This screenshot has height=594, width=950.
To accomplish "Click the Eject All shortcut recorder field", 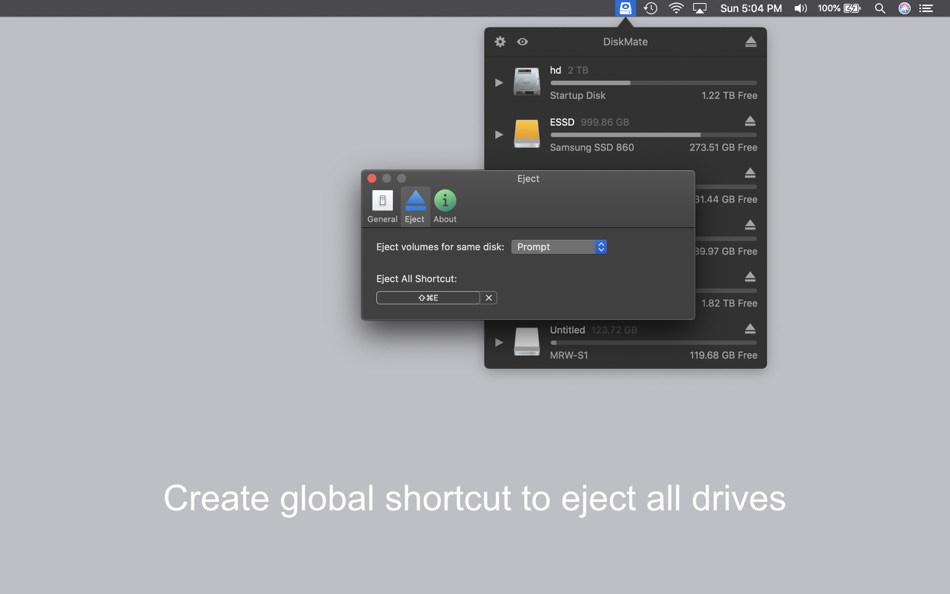I will [x=428, y=298].
